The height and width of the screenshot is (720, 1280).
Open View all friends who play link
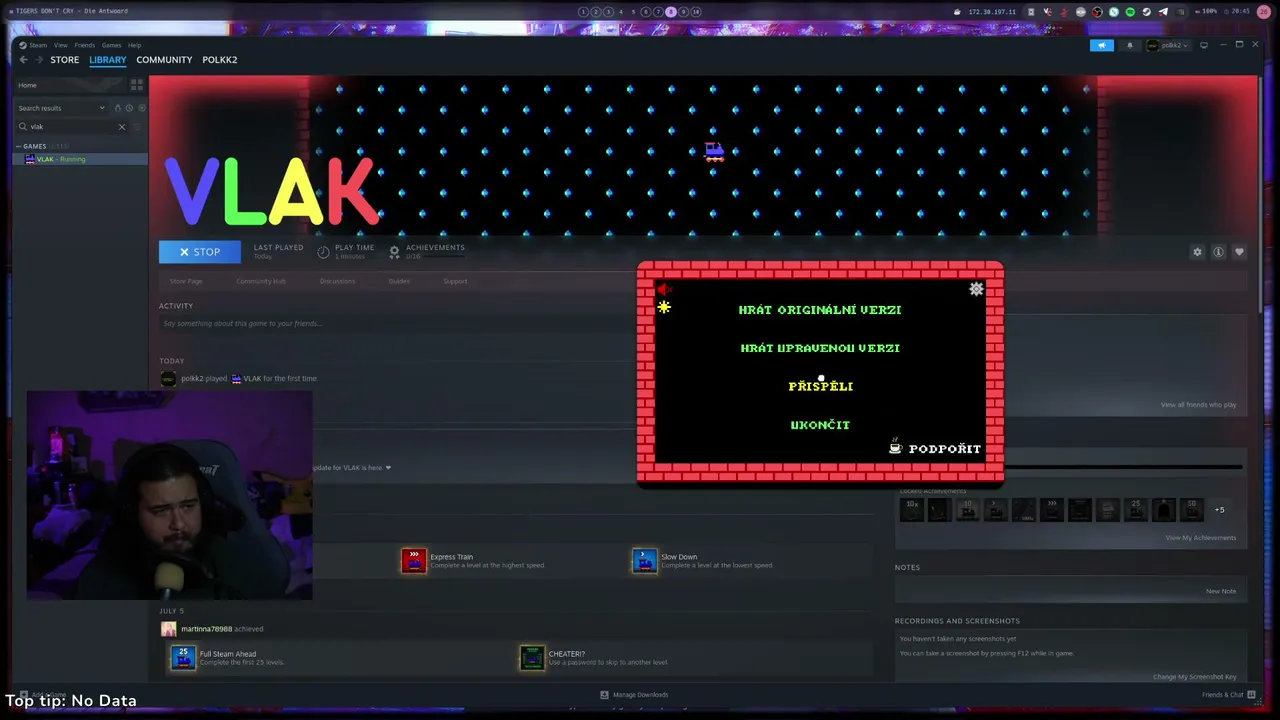pyautogui.click(x=1198, y=405)
